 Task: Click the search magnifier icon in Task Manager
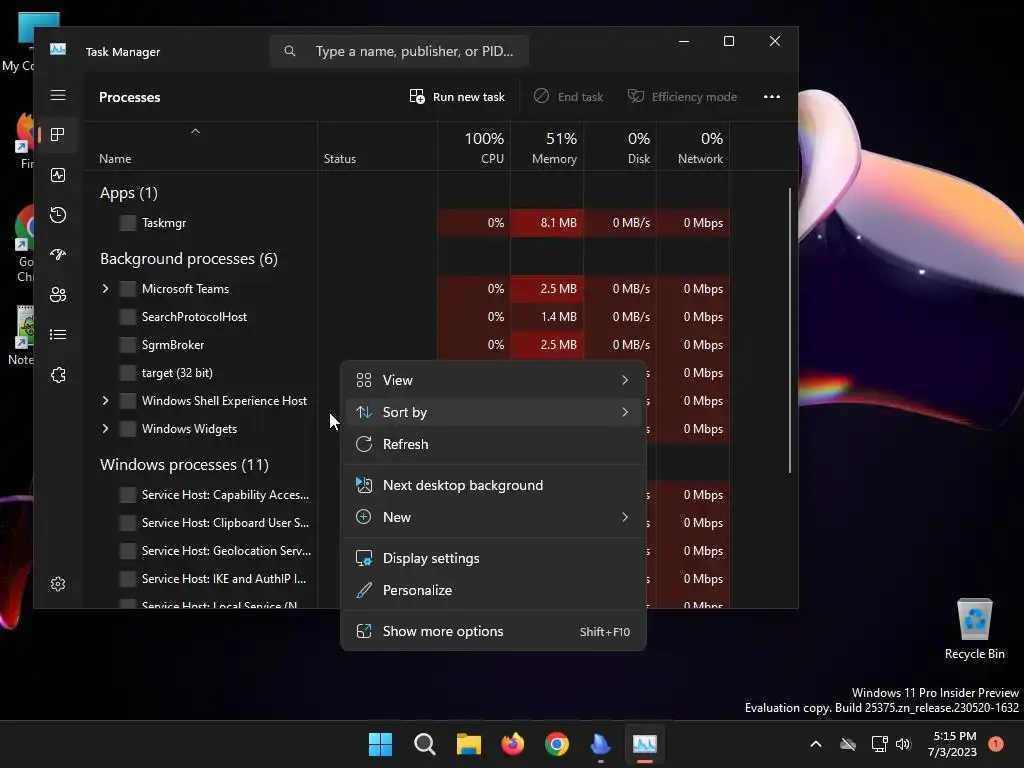pos(290,51)
